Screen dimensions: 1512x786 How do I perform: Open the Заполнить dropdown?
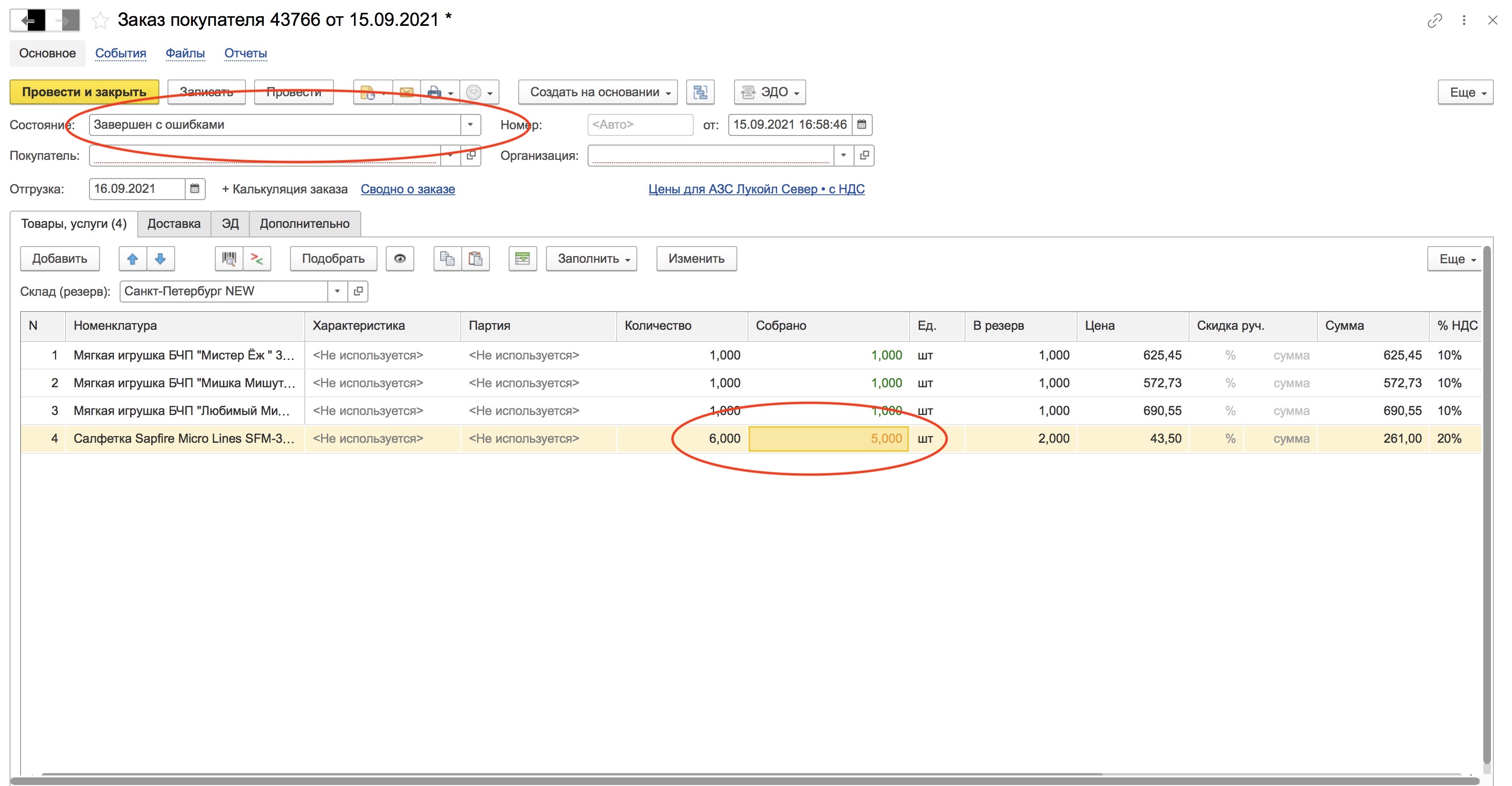point(591,259)
